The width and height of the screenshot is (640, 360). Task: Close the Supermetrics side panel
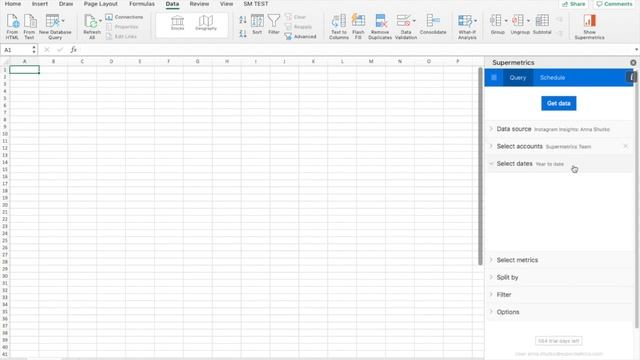[633, 62]
